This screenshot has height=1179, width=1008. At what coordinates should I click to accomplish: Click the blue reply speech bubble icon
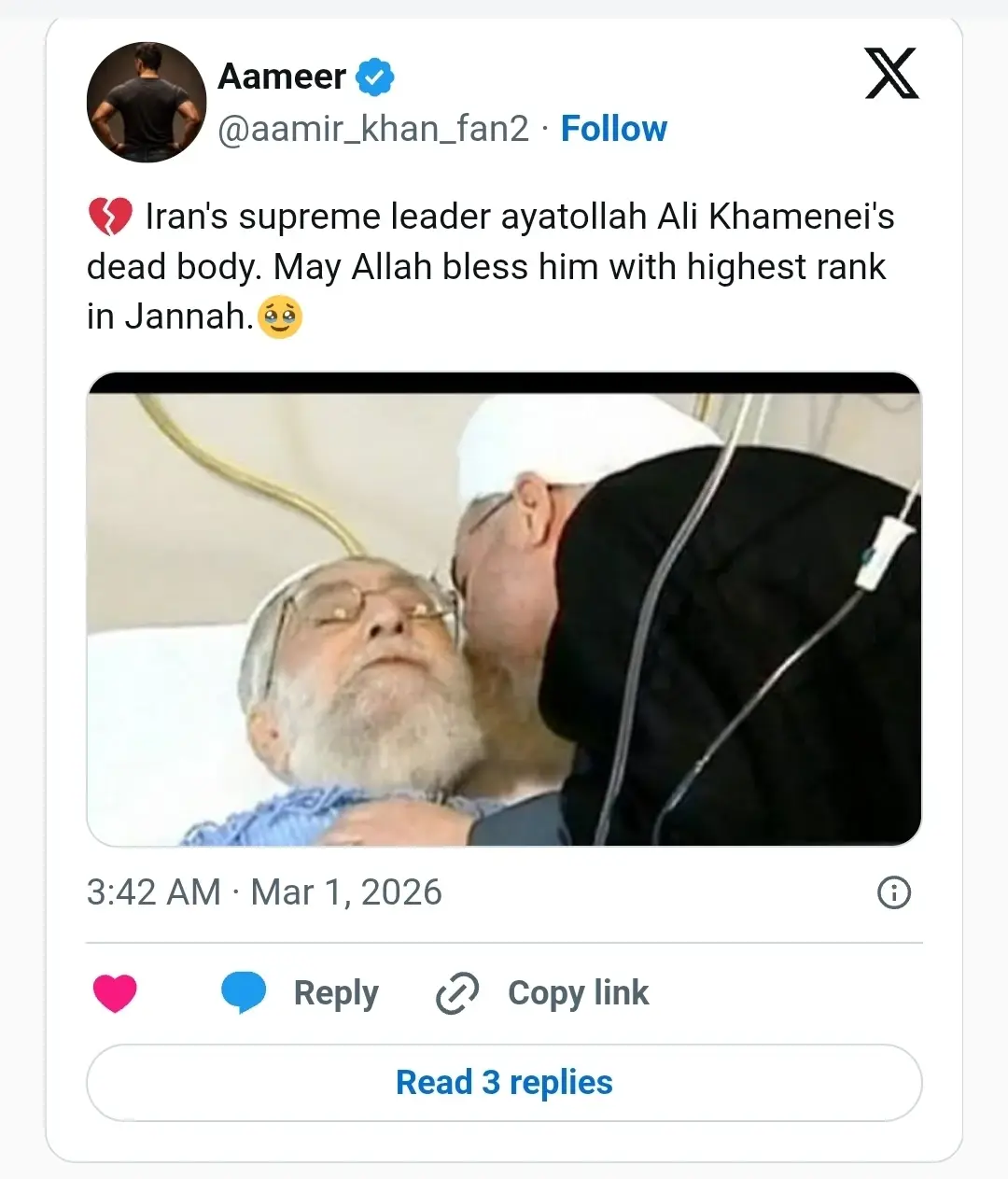(244, 992)
